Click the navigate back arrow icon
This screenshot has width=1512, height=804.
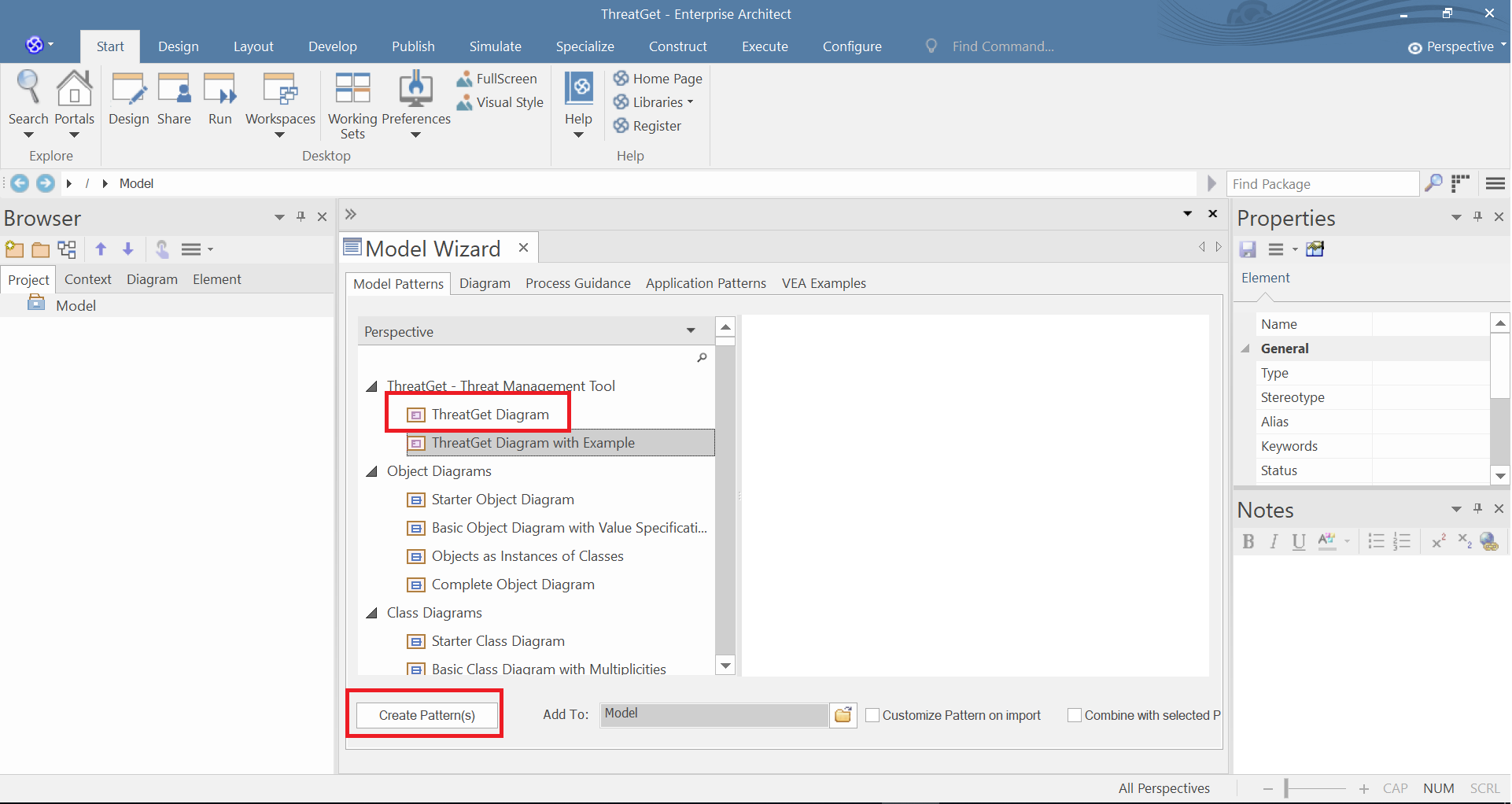[x=20, y=183]
